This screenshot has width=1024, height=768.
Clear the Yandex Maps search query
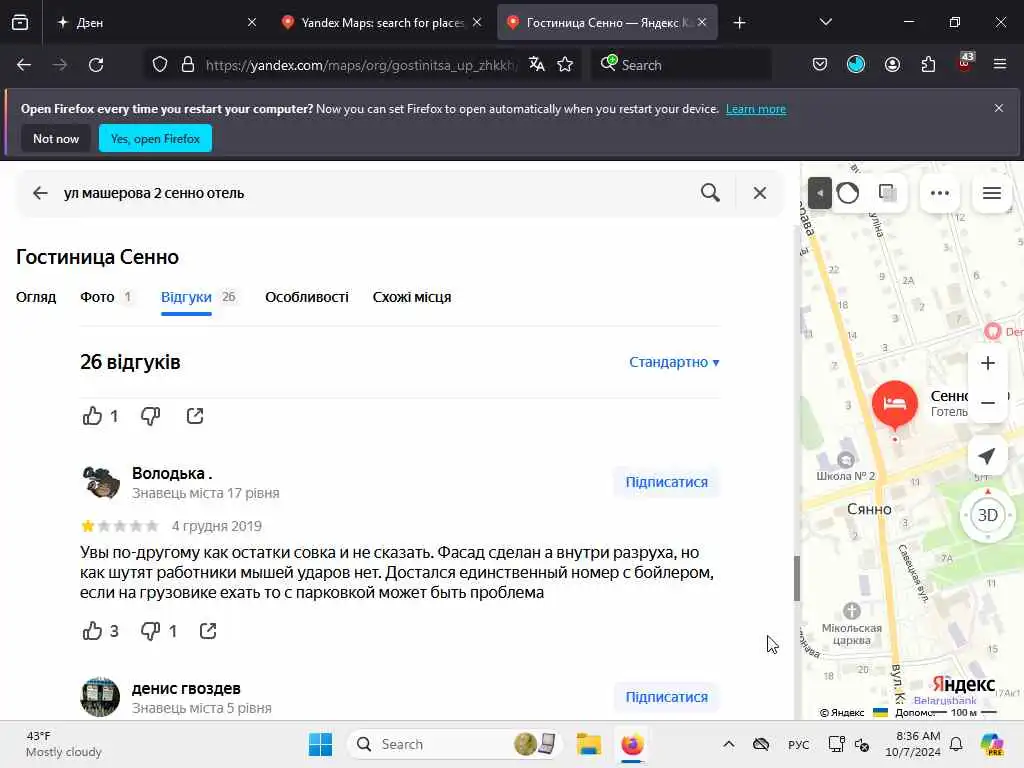[760, 193]
